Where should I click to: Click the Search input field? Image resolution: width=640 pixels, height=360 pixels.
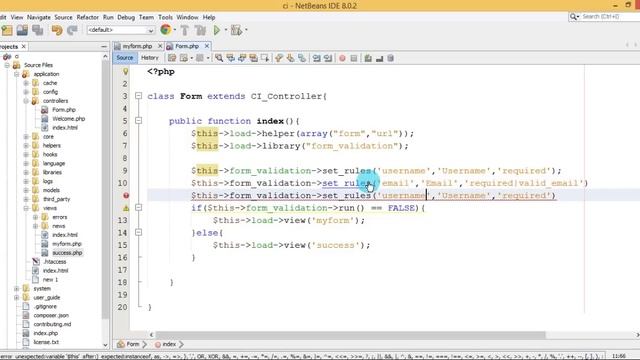[610, 17]
